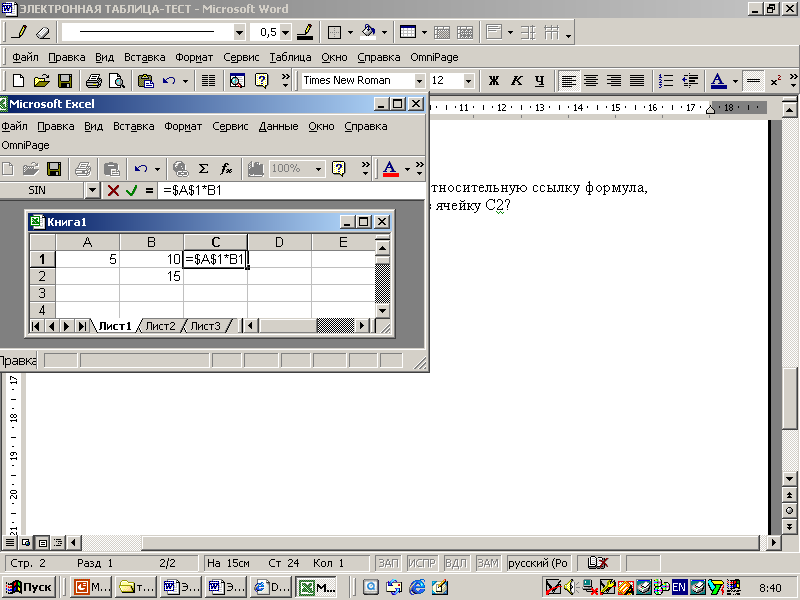Open the line style dropdown
The height and width of the screenshot is (600, 800).
click(x=239, y=33)
